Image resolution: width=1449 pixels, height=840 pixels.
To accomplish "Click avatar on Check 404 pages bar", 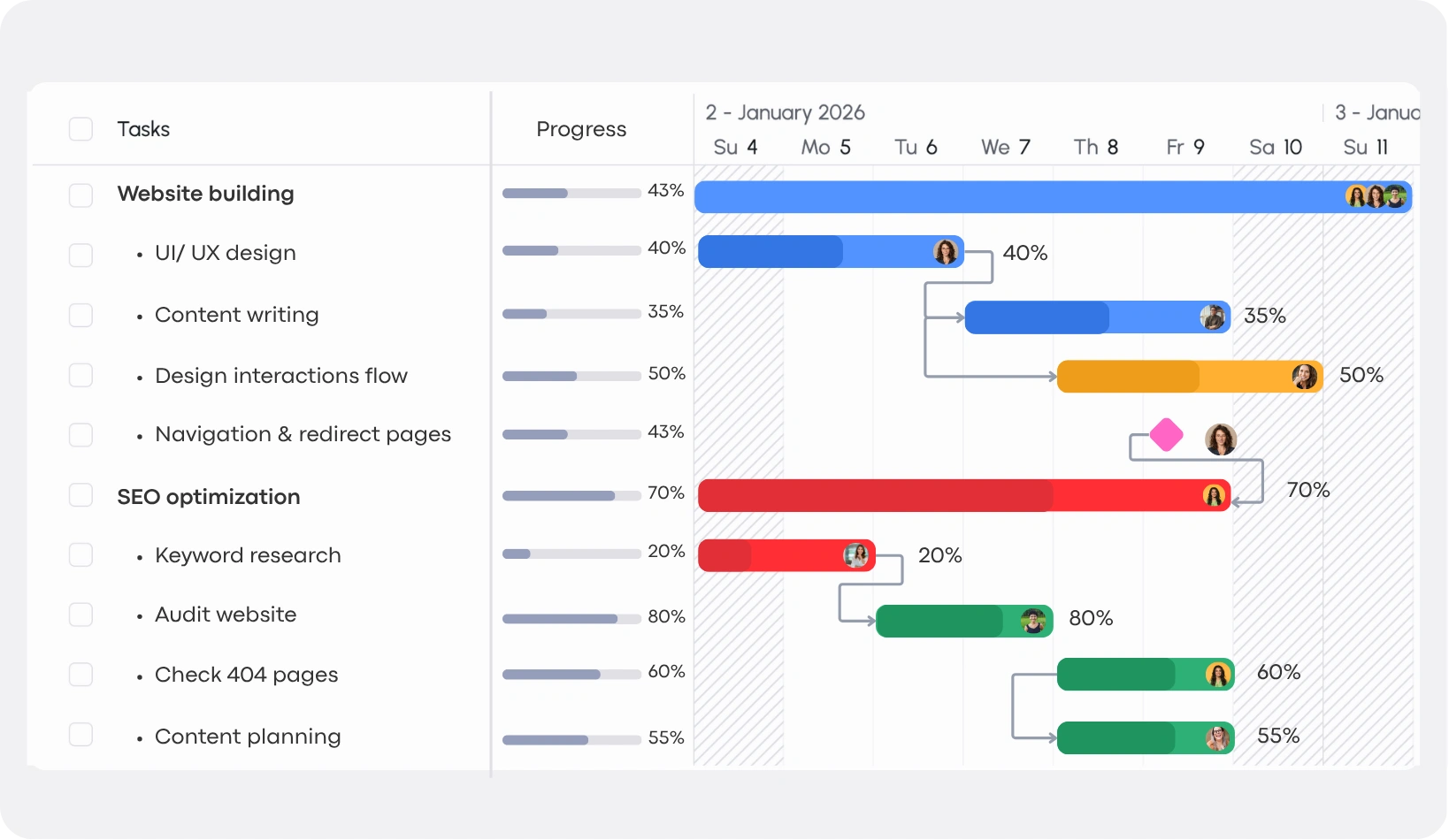I will tap(1218, 675).
